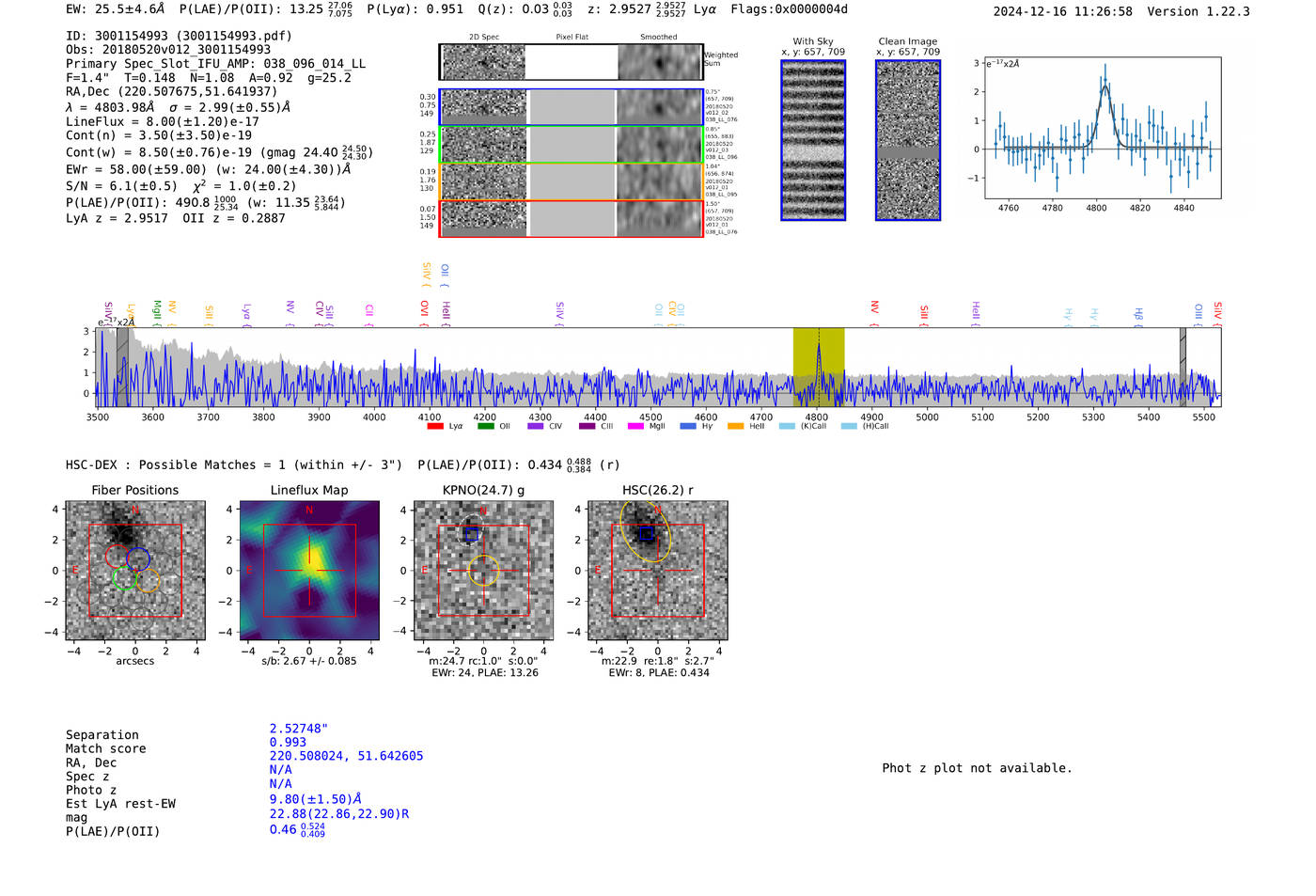This screenshot has width=1316, height=896.
Task: Click the Primary Spec_Slot_IFU_AMP line
Action: 216,64
